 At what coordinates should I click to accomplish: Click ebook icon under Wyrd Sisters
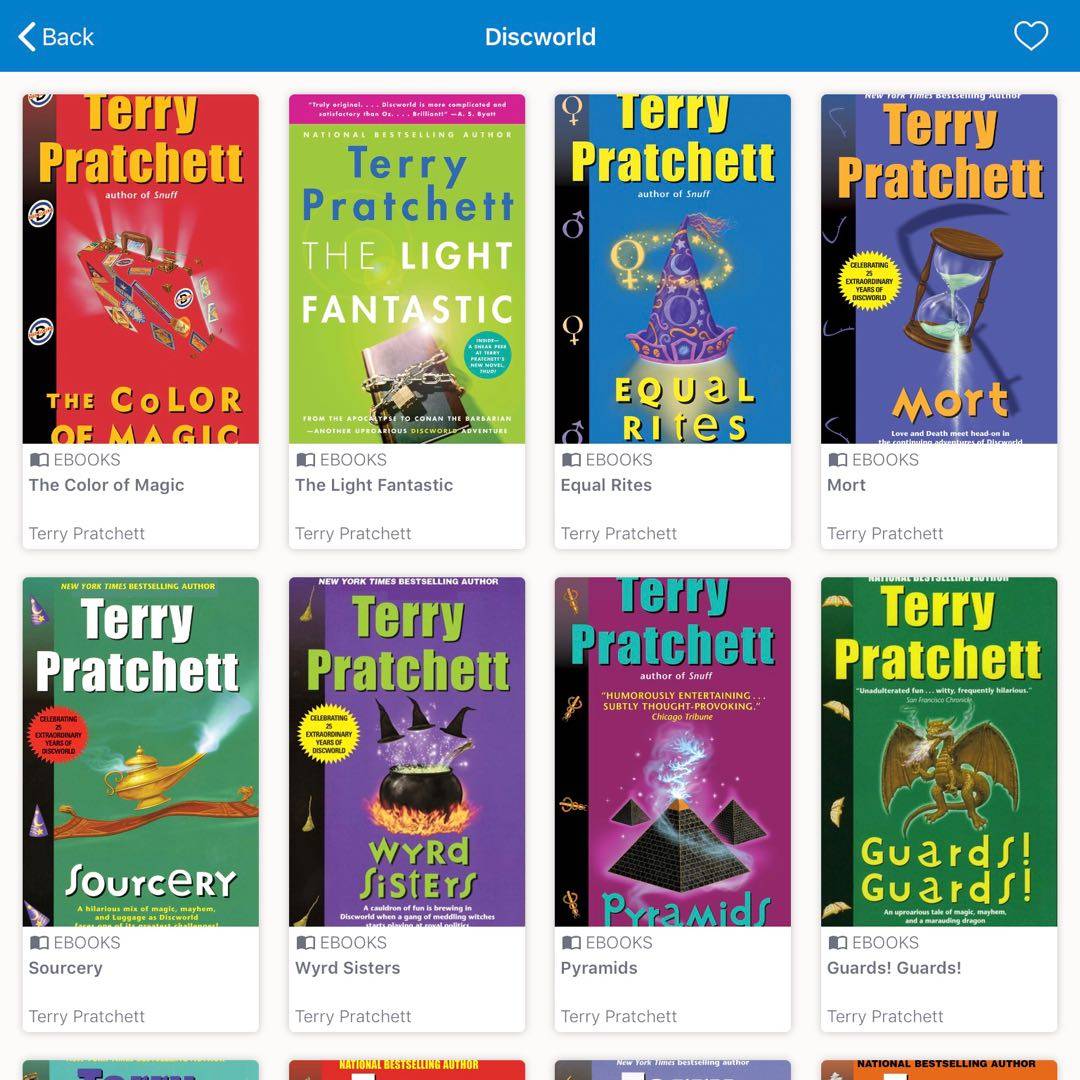click(306, 942)
